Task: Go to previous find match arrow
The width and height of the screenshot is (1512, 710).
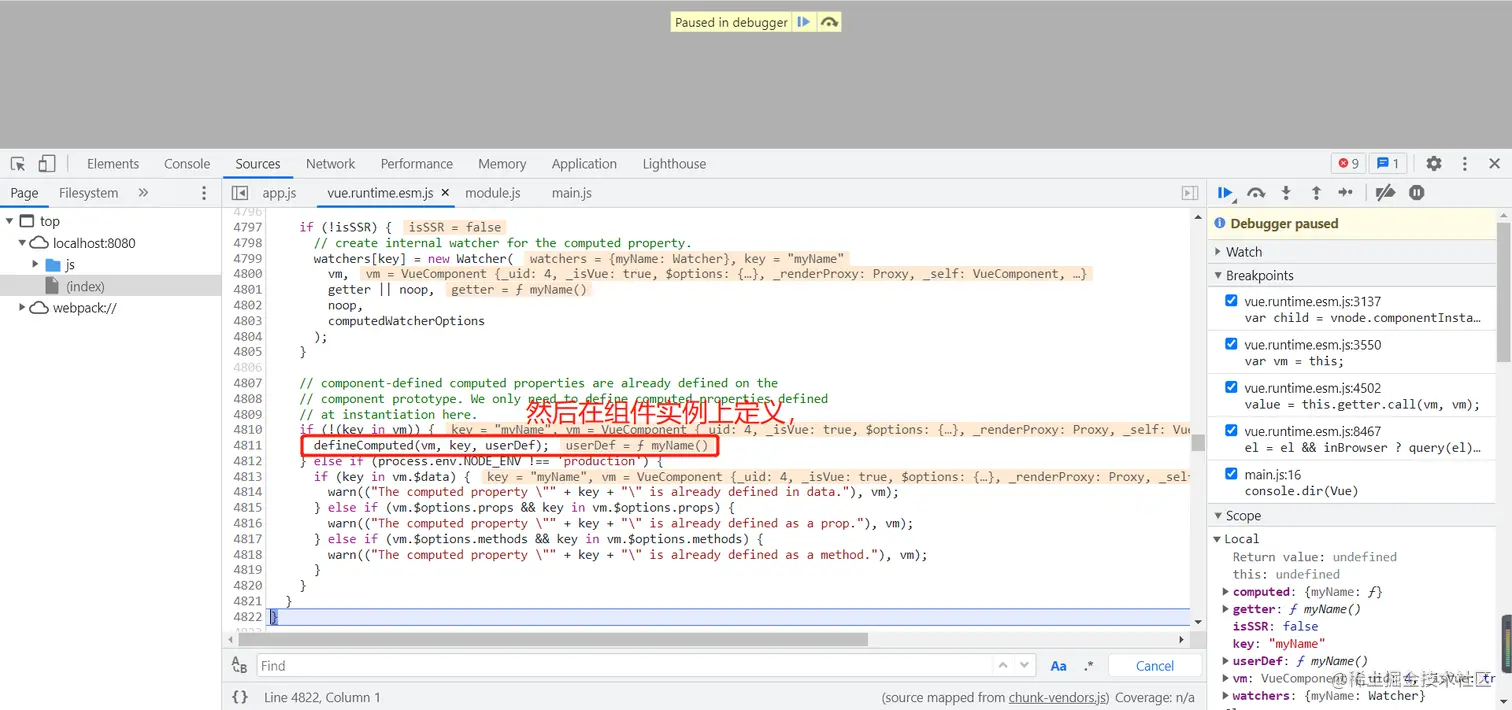Action: [1003, 665]
